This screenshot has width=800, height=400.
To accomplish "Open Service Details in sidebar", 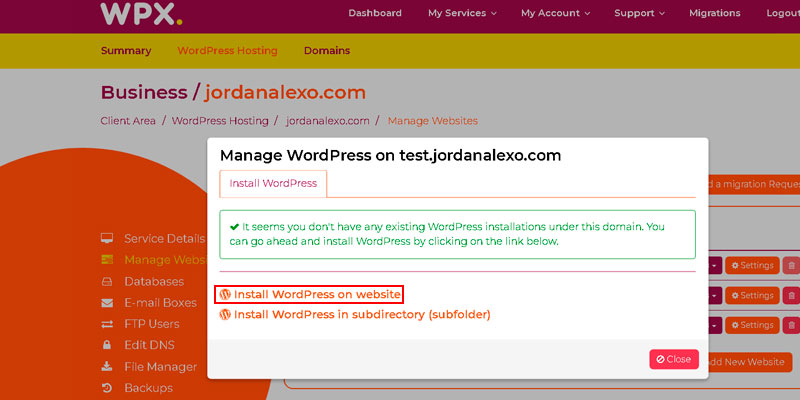I will pos(164,239).
